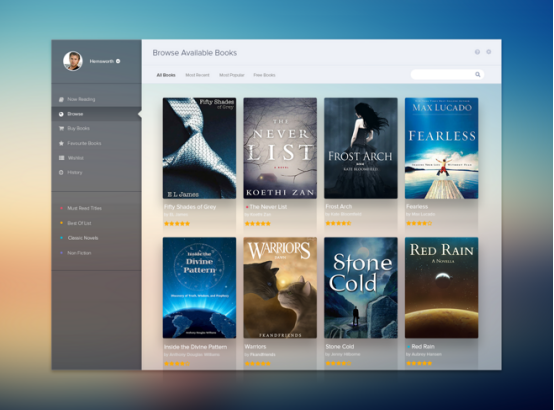Select the Browse globe icon
The height and width of the screenshot is (410, 554).
[61, 114]
